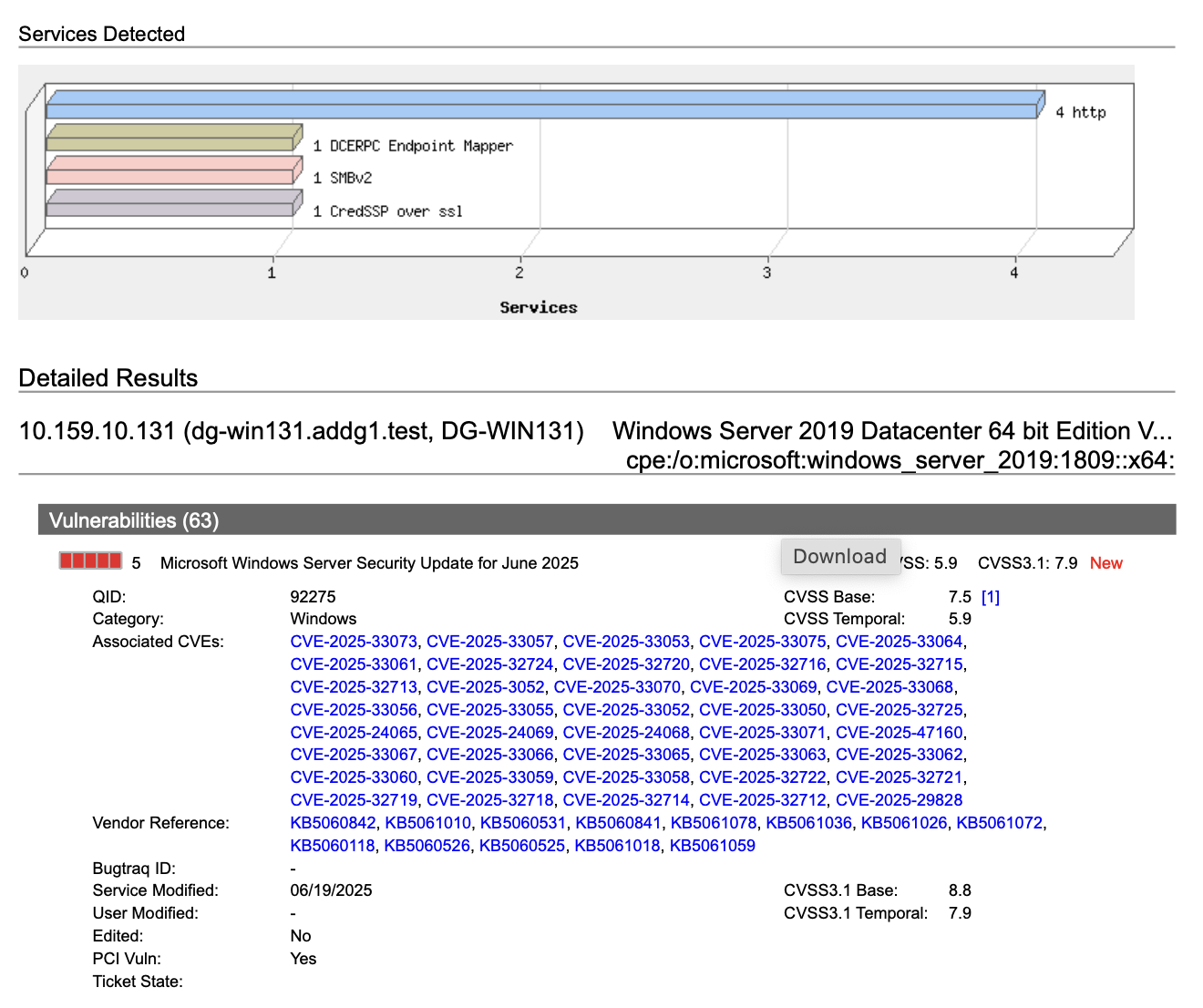Open CVE-2025-33070 link

click(x=617, y=687)
